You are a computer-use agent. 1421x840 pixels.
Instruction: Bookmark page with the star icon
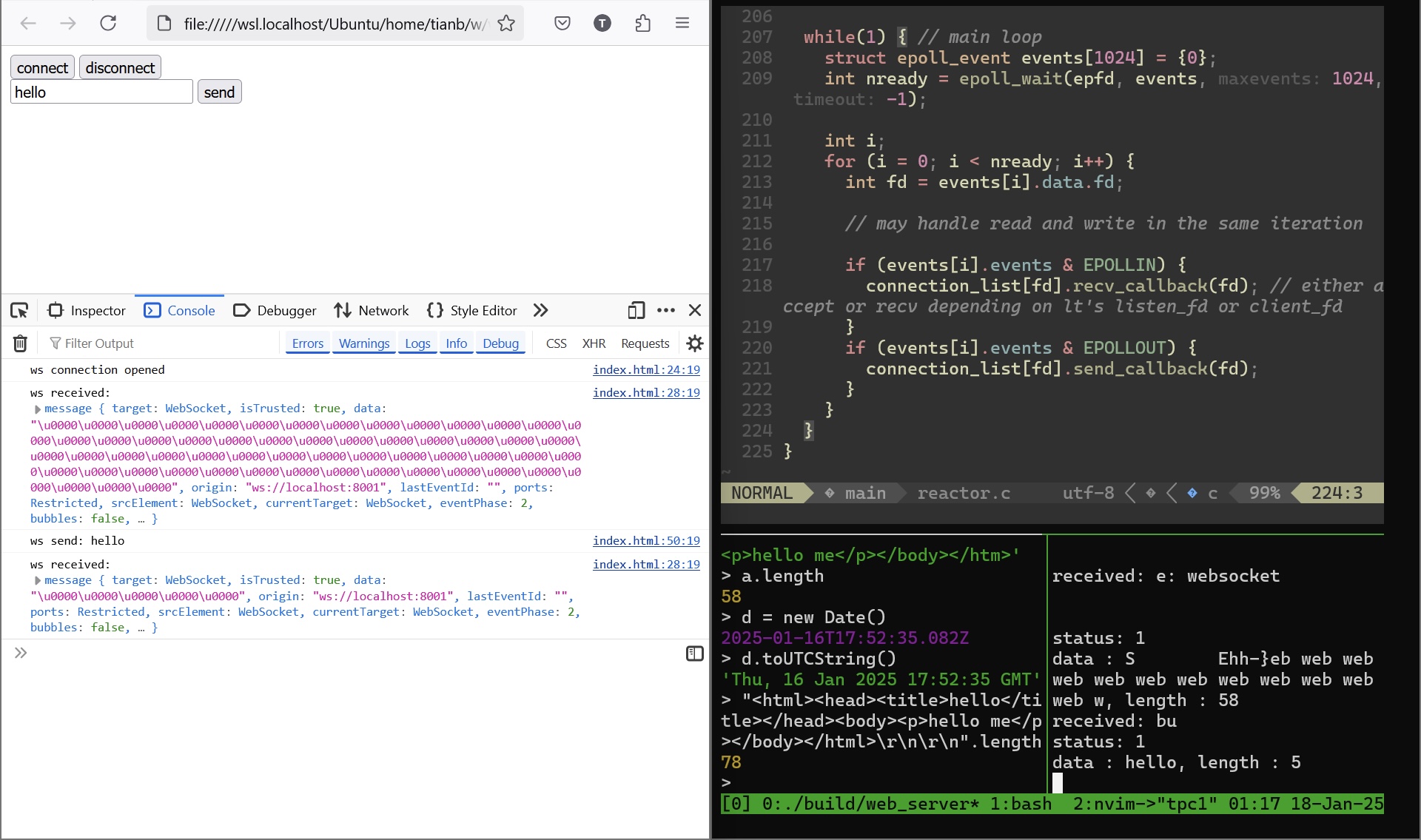[x=506, y=24]
